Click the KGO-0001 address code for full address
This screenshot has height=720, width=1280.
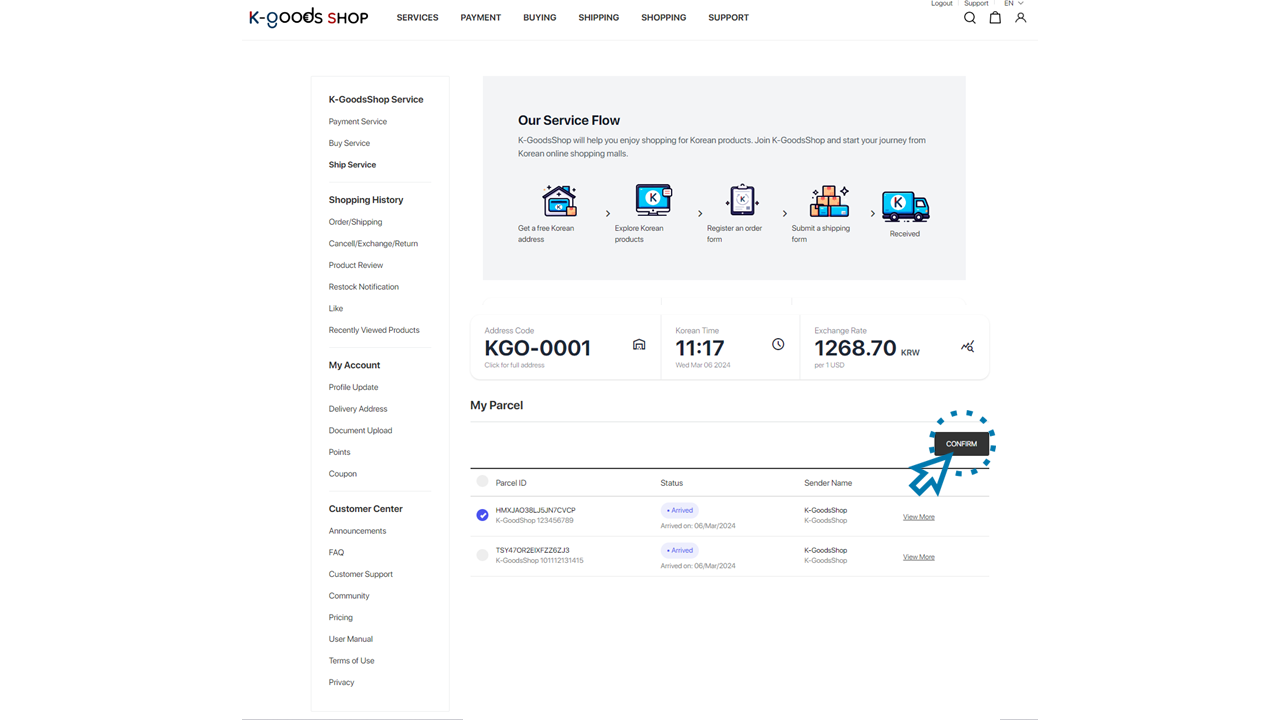[537, 349]
